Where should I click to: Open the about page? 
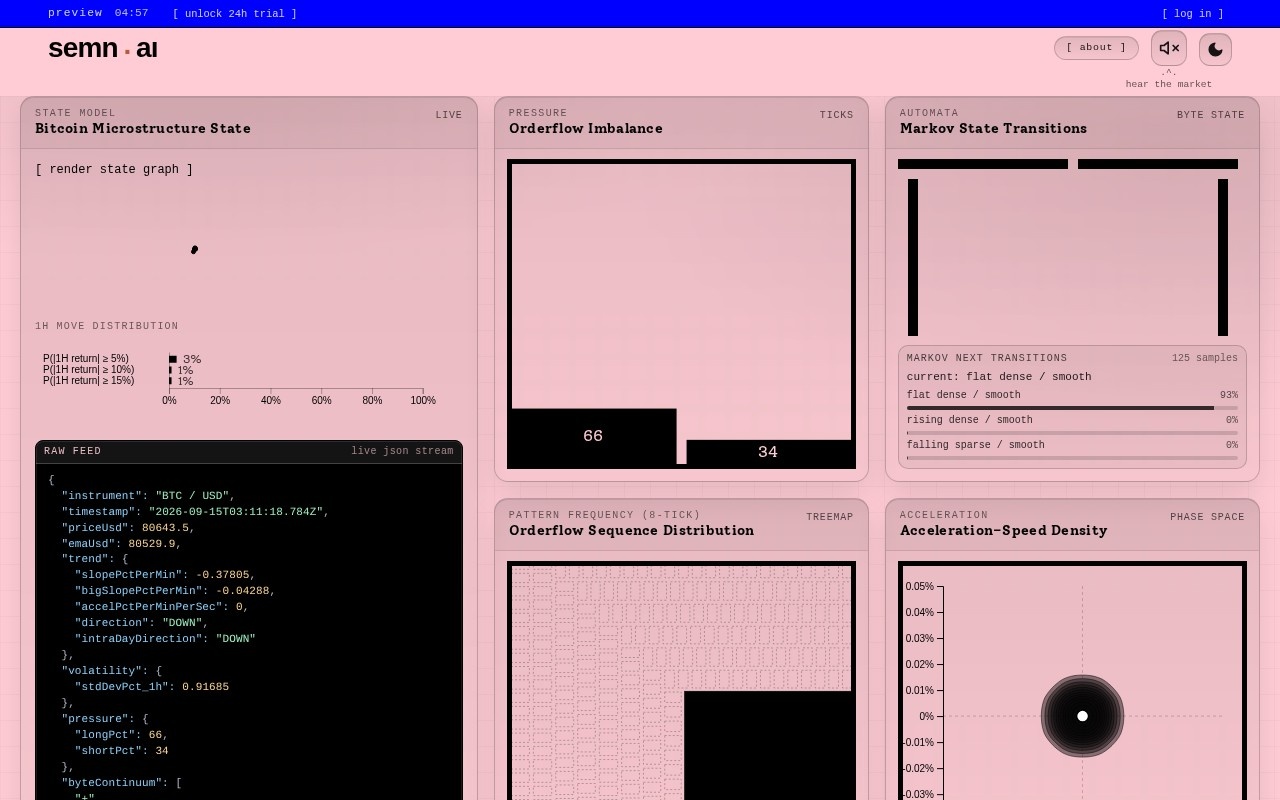[x=1096, y=47]
